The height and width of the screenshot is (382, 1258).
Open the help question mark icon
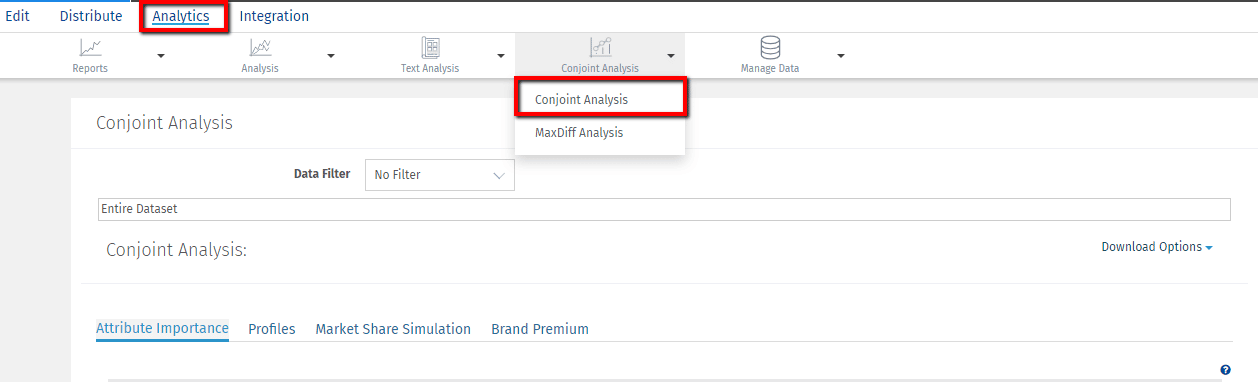pos(1226,370)
